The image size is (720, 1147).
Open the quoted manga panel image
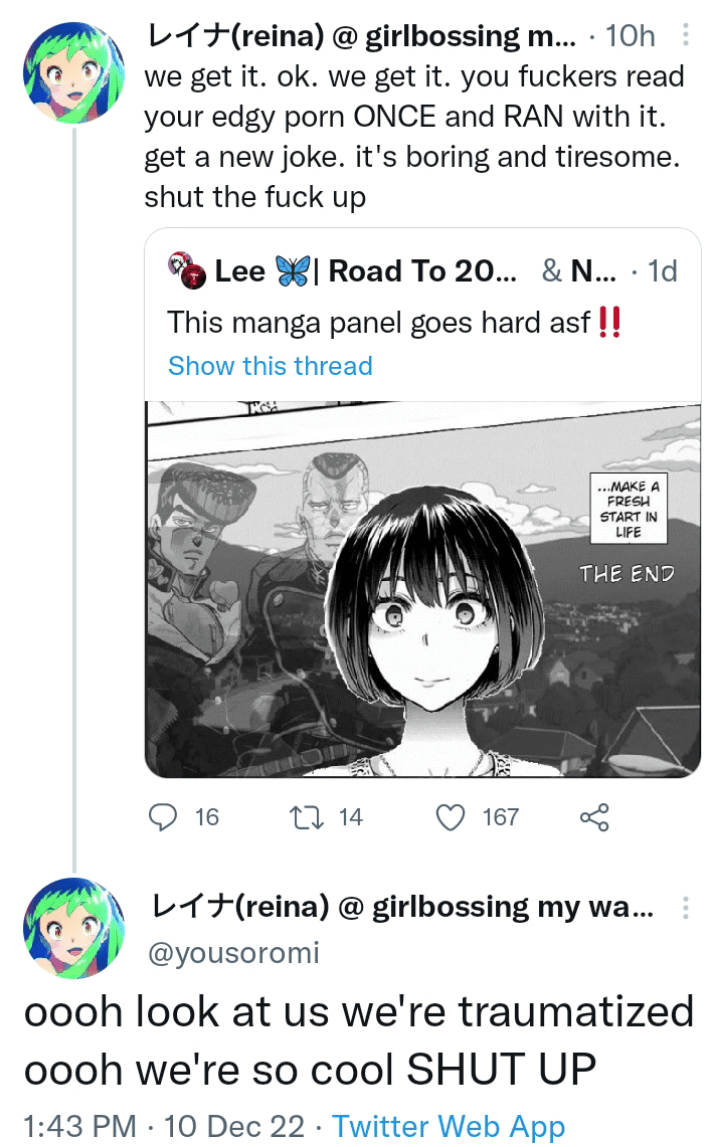423,589
